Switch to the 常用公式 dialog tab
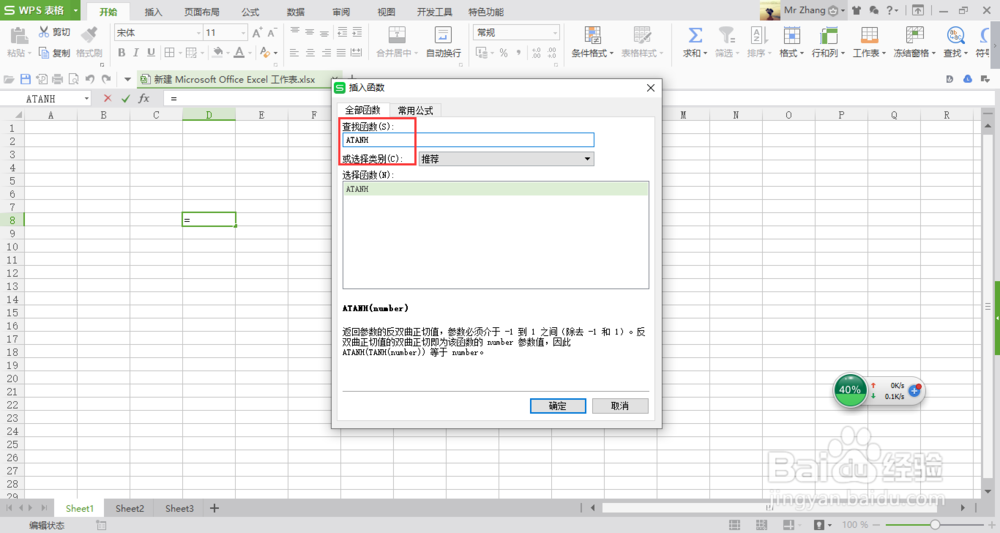1000x533 pixels. tap(415, 110)
